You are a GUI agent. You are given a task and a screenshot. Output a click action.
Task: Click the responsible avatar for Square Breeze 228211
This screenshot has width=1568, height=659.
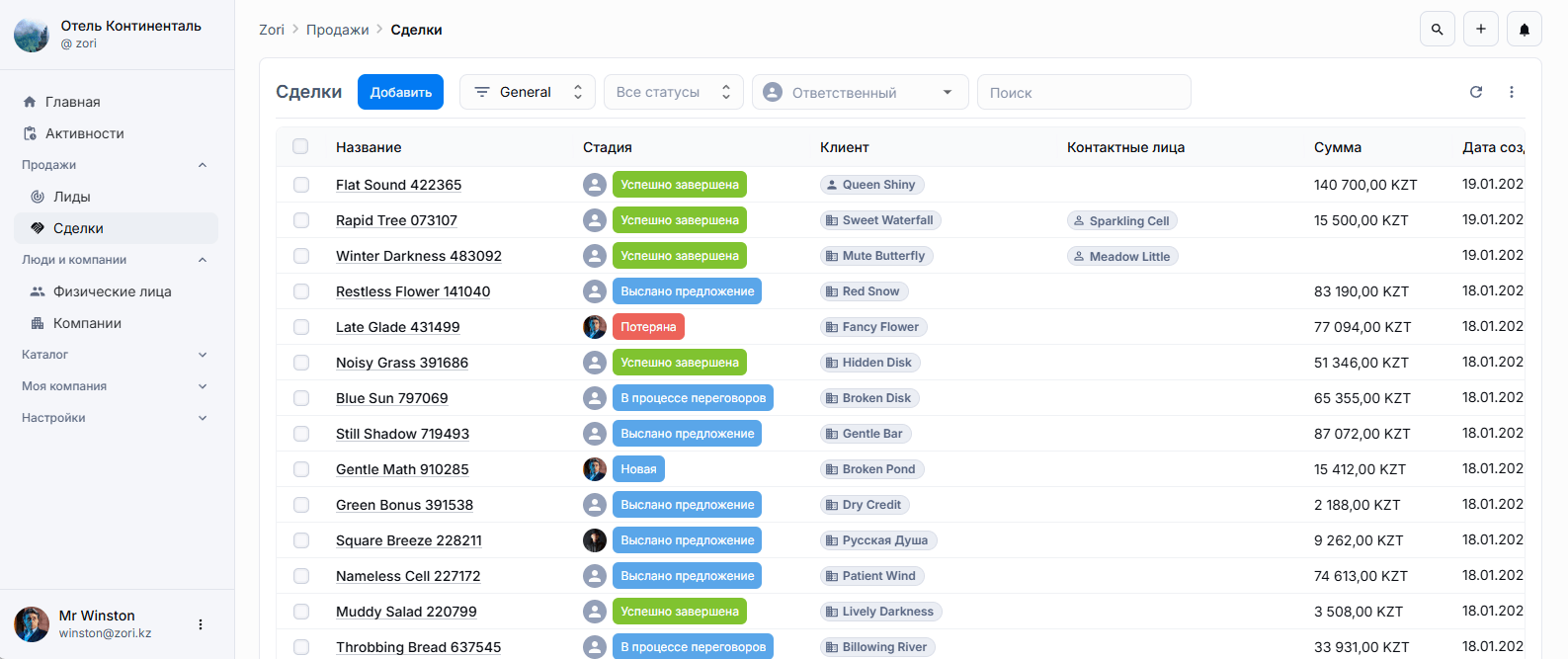point(594,540)
